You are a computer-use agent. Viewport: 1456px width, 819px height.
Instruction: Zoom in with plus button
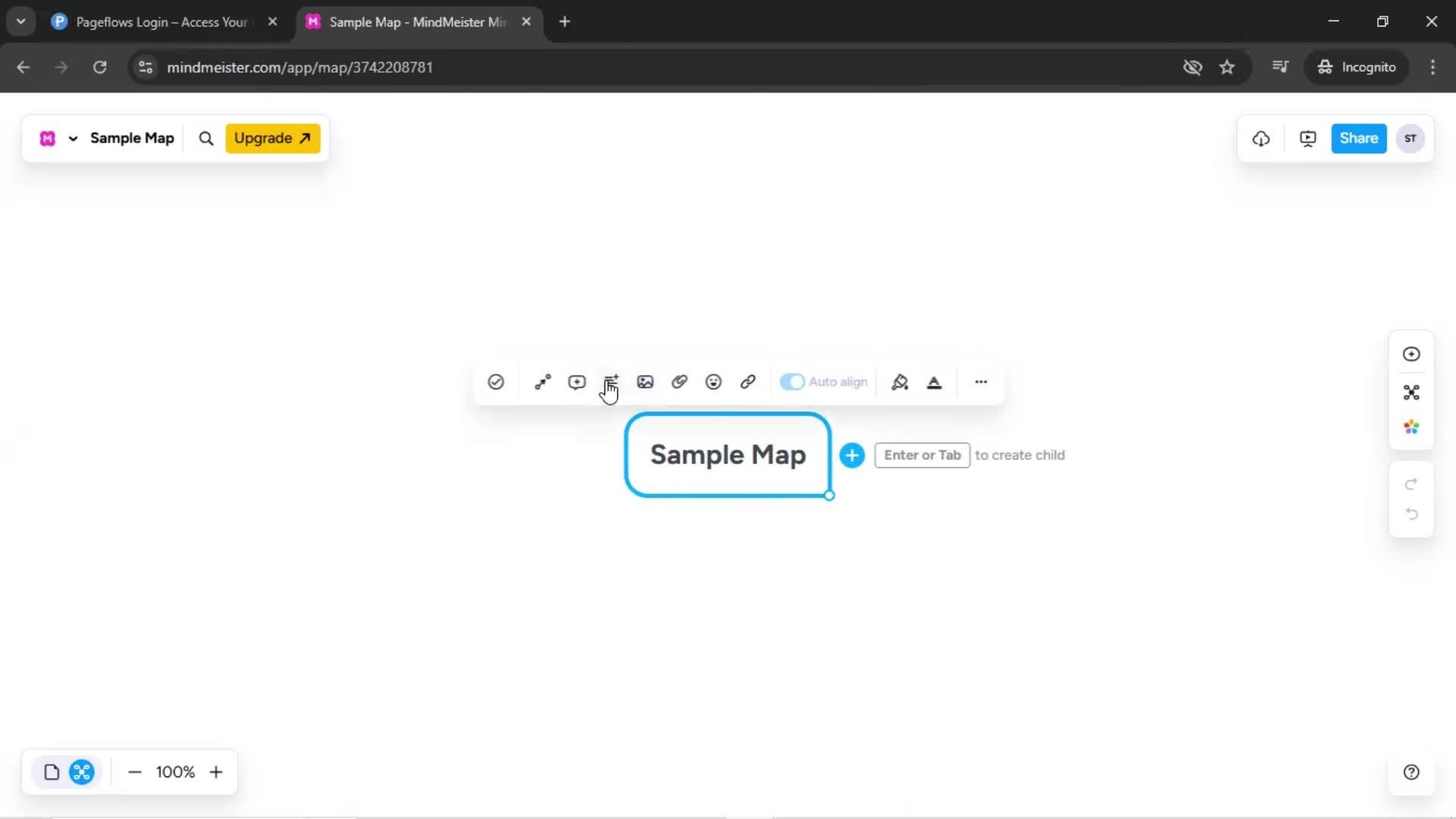(x=216, y=772)
